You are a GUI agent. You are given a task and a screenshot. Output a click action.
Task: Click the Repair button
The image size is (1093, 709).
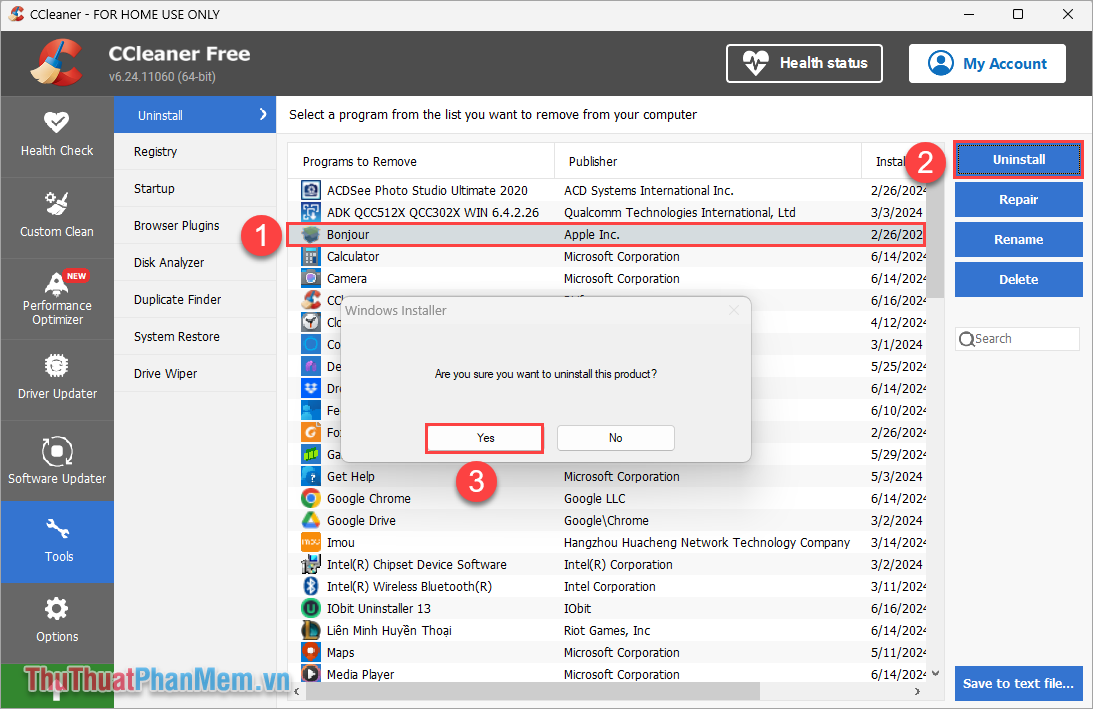(1018, 199)
